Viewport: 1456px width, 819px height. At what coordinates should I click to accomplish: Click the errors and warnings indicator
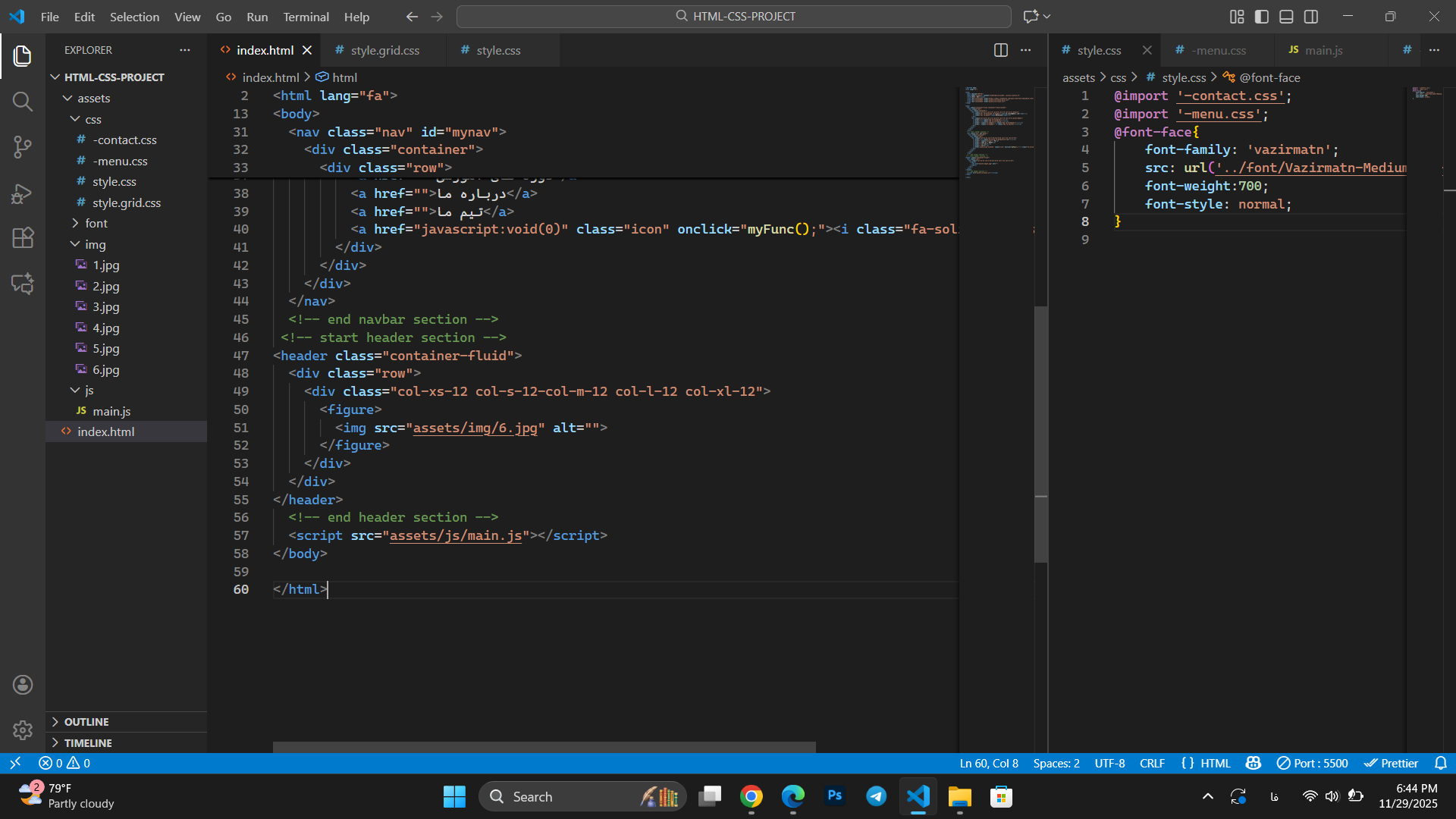pos(64,763)
